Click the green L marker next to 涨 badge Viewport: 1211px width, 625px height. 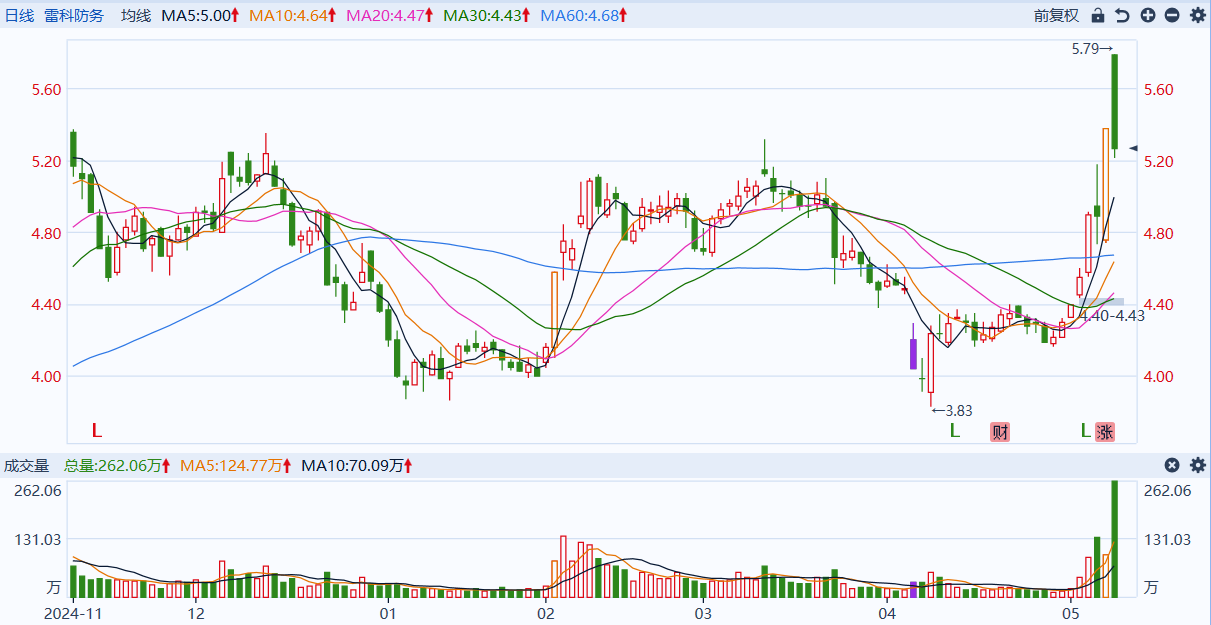(1085, 431)
